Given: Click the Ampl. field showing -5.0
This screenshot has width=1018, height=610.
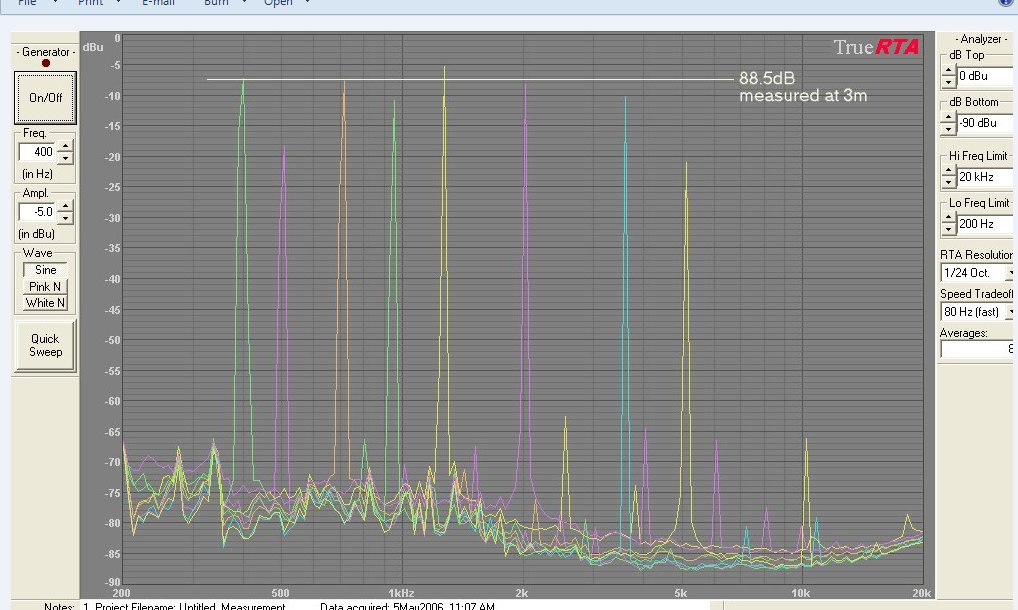Looking at the screenshot, I should pyautogui.click(x=38, y=212).
